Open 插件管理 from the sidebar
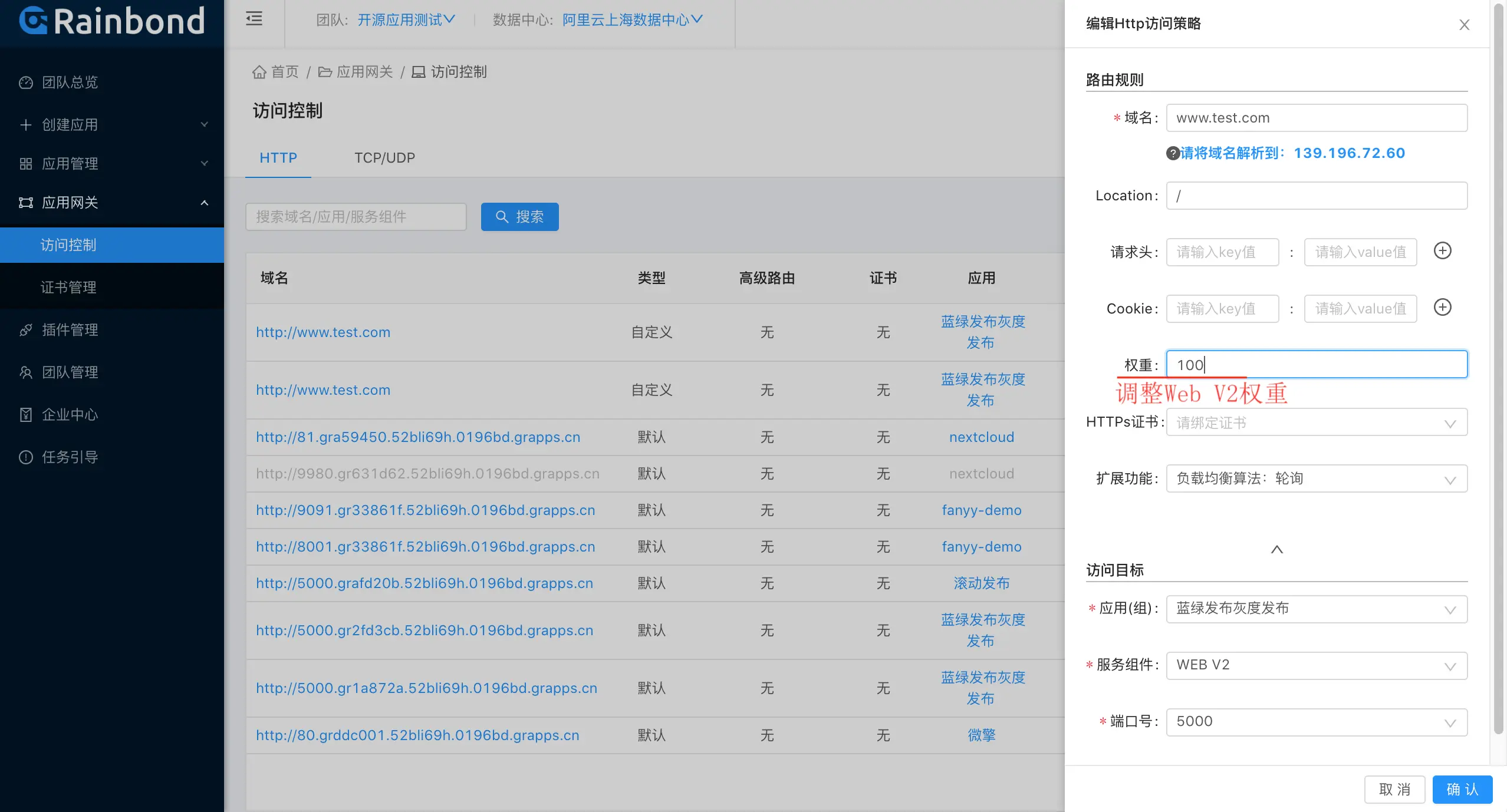Image resolution: width=1507 pixels, height=812 pixels. coord(70,330)
